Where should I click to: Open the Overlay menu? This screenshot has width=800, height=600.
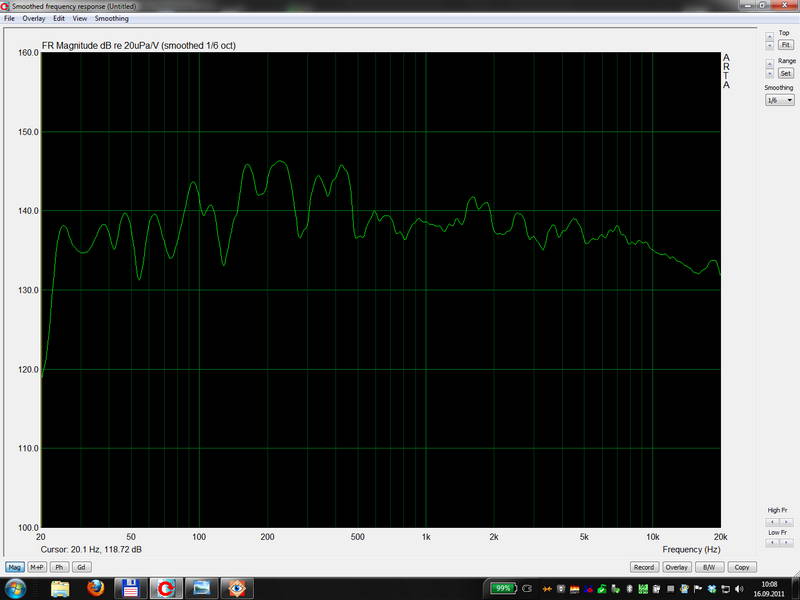34,18
